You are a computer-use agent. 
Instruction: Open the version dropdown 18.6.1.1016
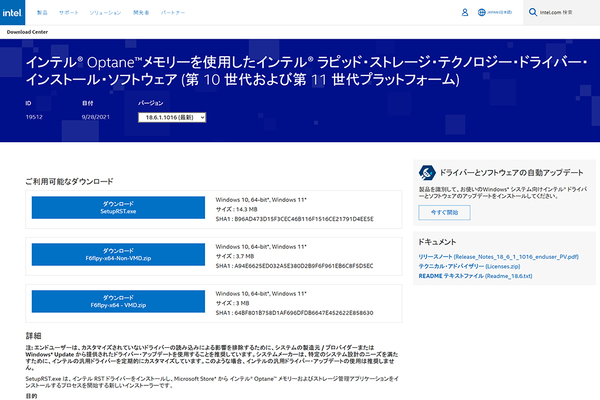click(x=172, y=117)
